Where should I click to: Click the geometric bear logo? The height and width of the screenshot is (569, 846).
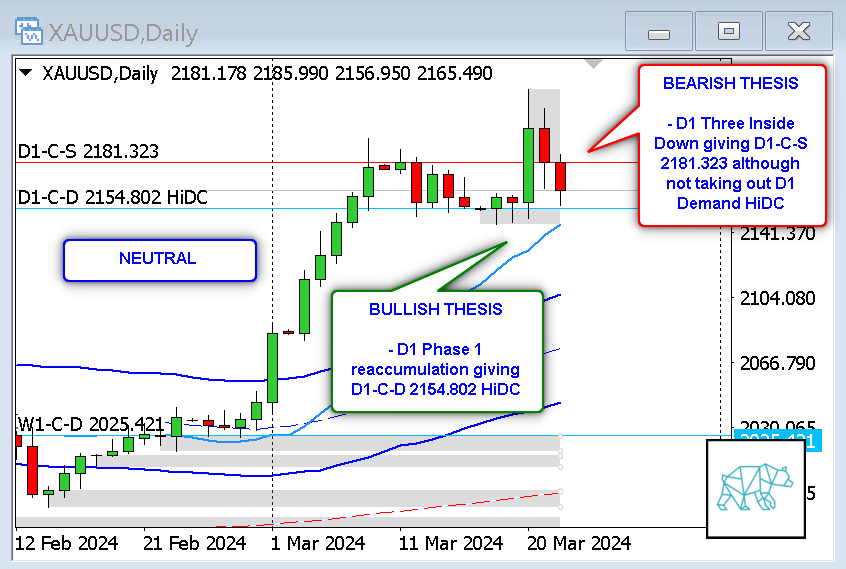pos(756,489)
